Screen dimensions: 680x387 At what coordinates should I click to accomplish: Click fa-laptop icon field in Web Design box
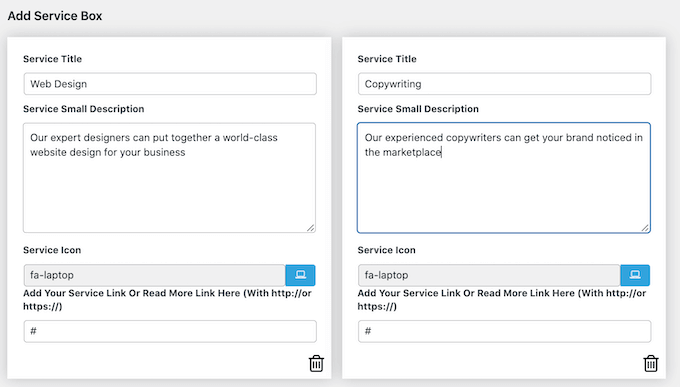[154, 275]
